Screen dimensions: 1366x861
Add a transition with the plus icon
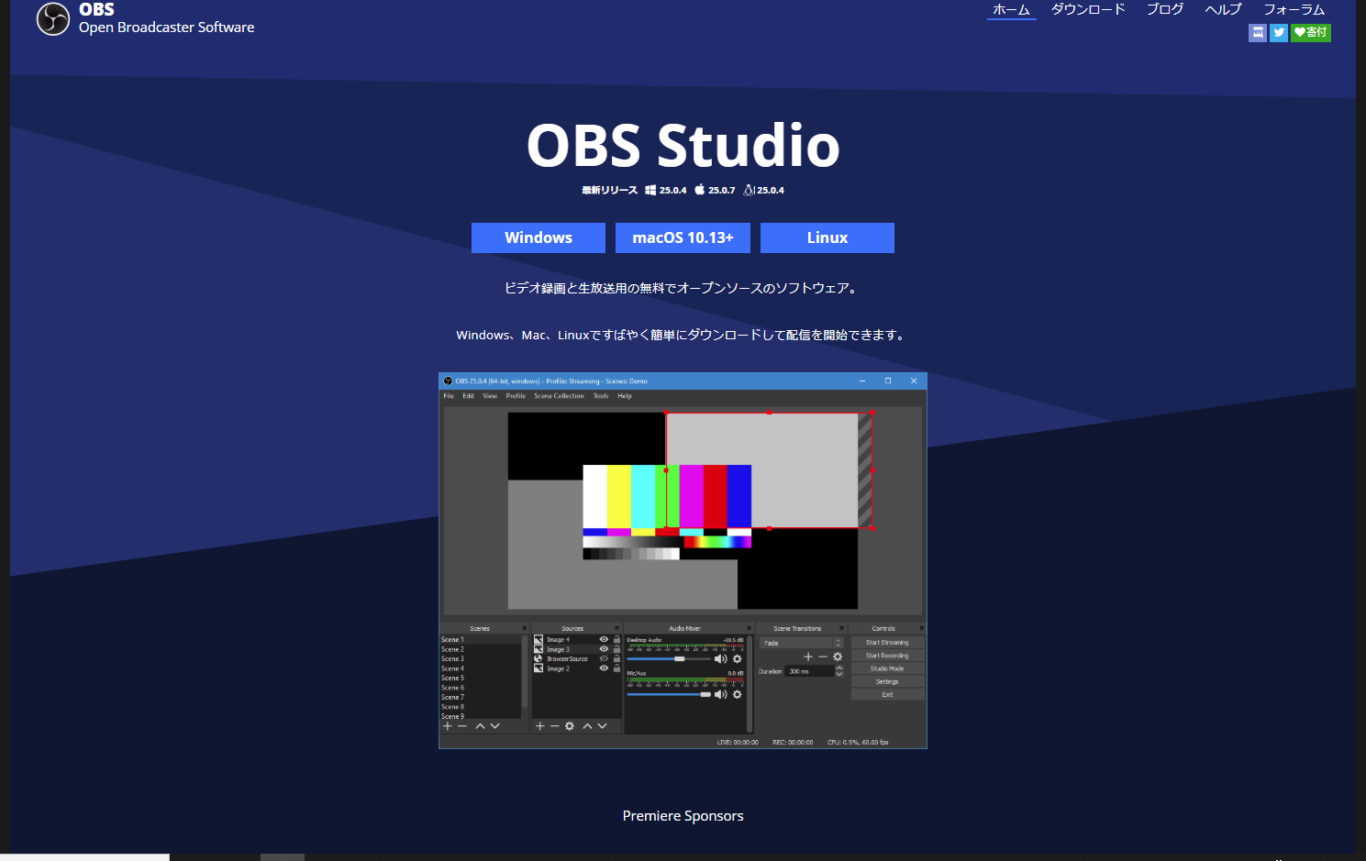(809, 656)
